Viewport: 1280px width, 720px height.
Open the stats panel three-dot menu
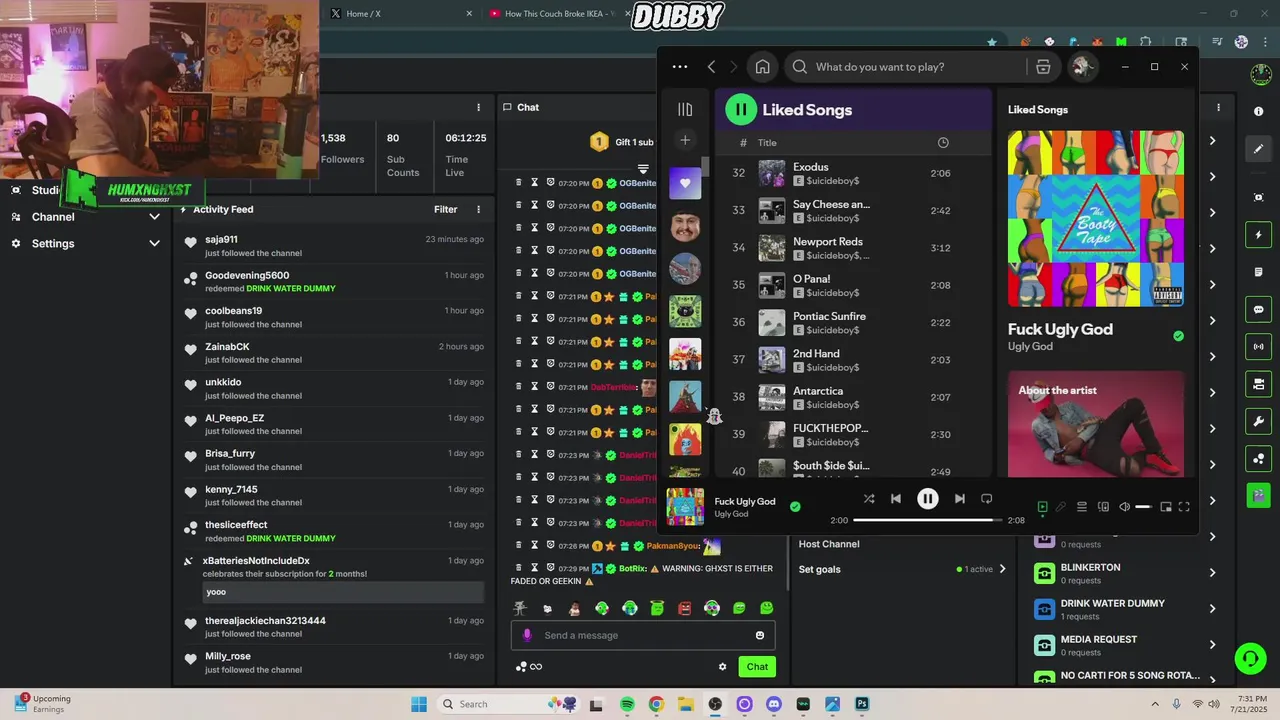tap(478, 107)
